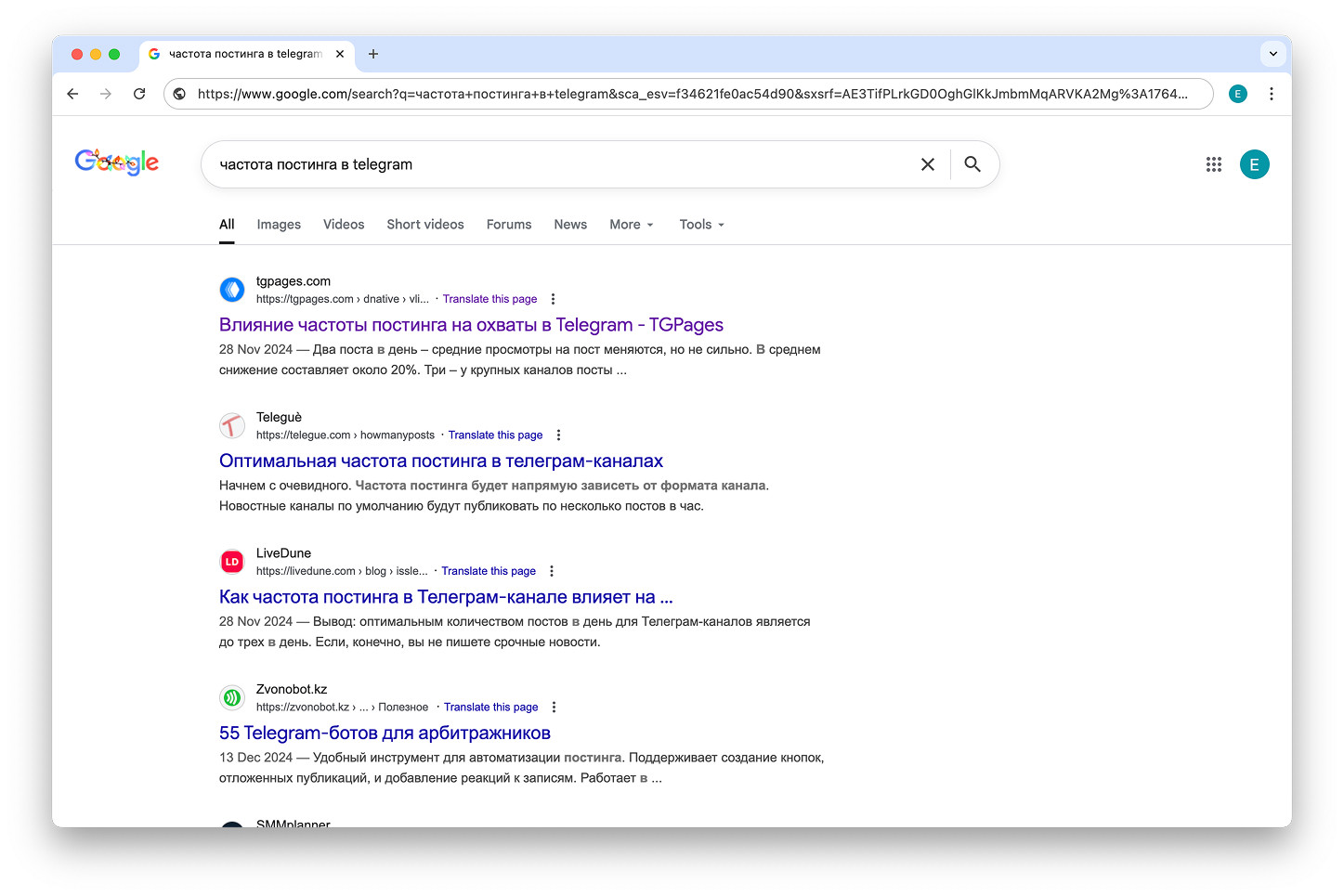Expand the Tools dropdown
Screen dimensions: 1344x896
pyautogui.click(x=701, y=225)
